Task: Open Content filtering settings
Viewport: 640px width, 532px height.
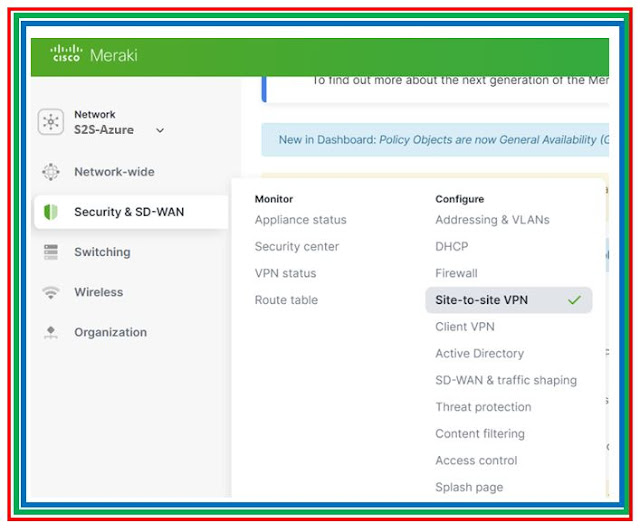Action: [x=480, y=434]
